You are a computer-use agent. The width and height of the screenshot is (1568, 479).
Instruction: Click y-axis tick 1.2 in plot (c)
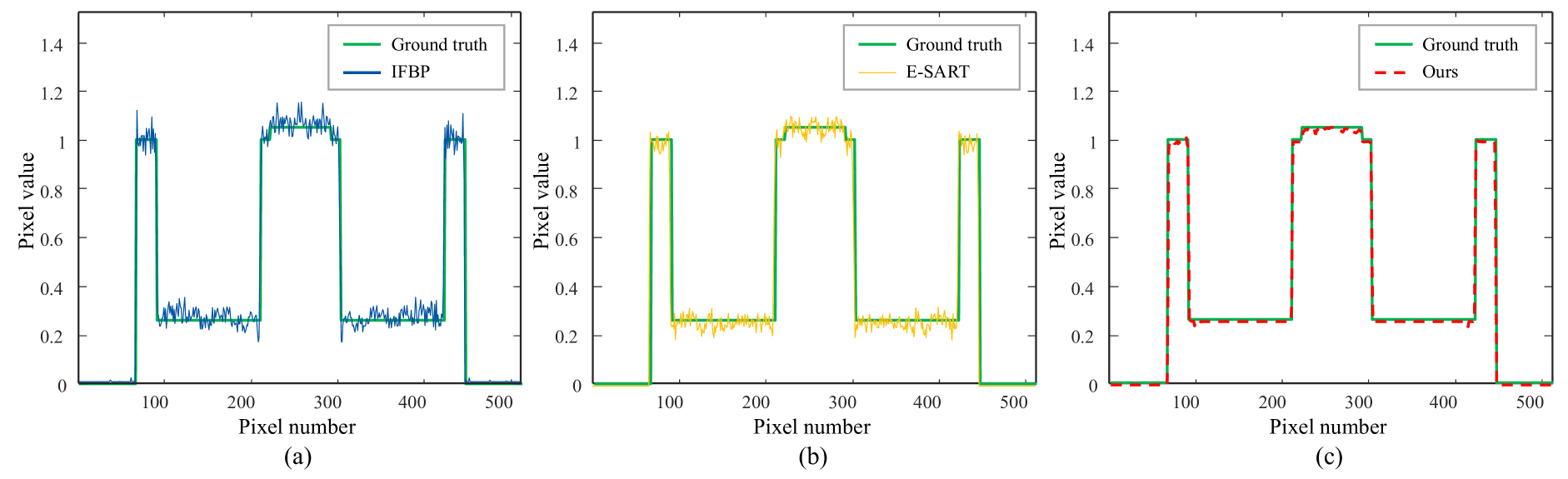(1082, 93)
